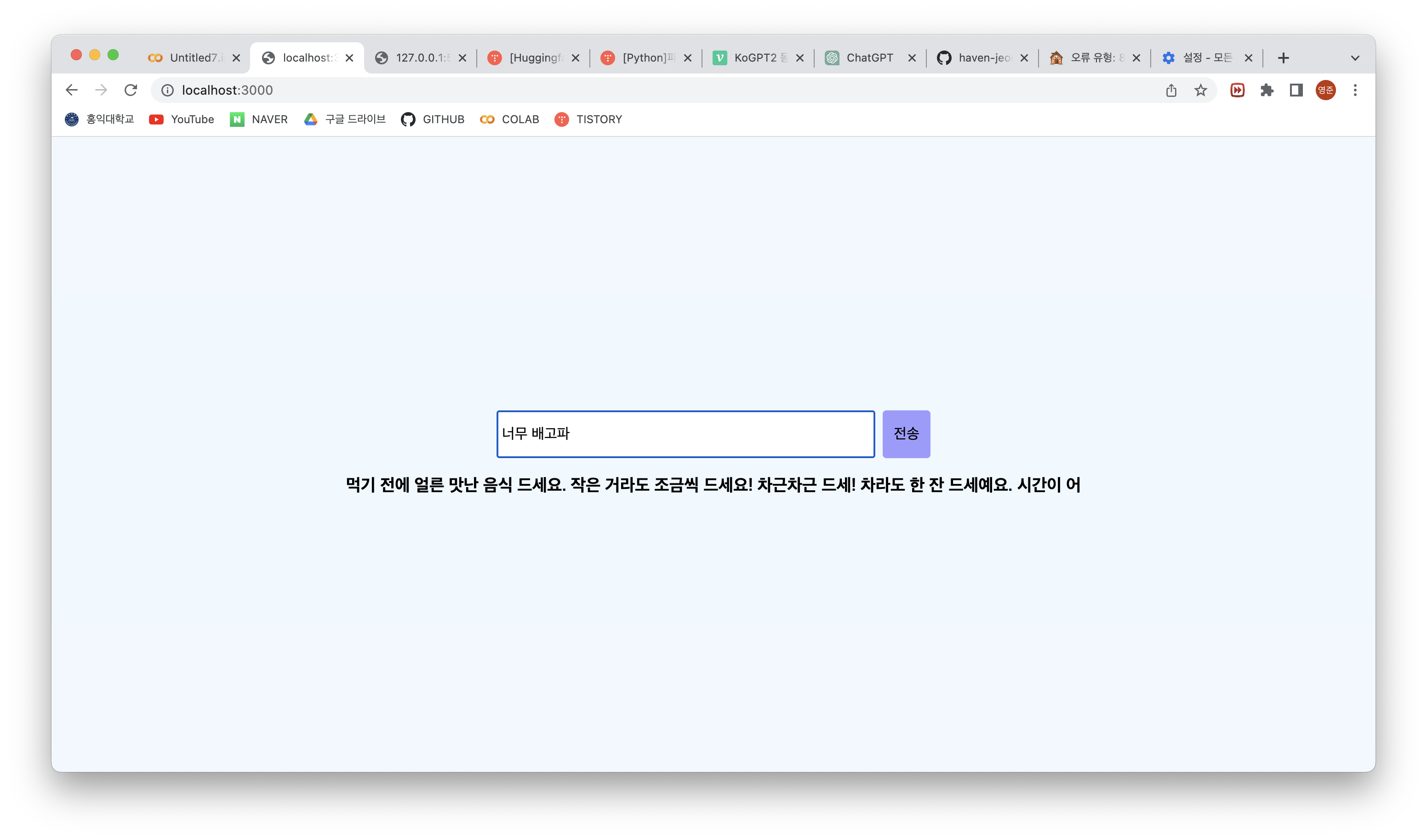
Task: Close the Untitled7 Colab tab
Action: click(236, 58)
